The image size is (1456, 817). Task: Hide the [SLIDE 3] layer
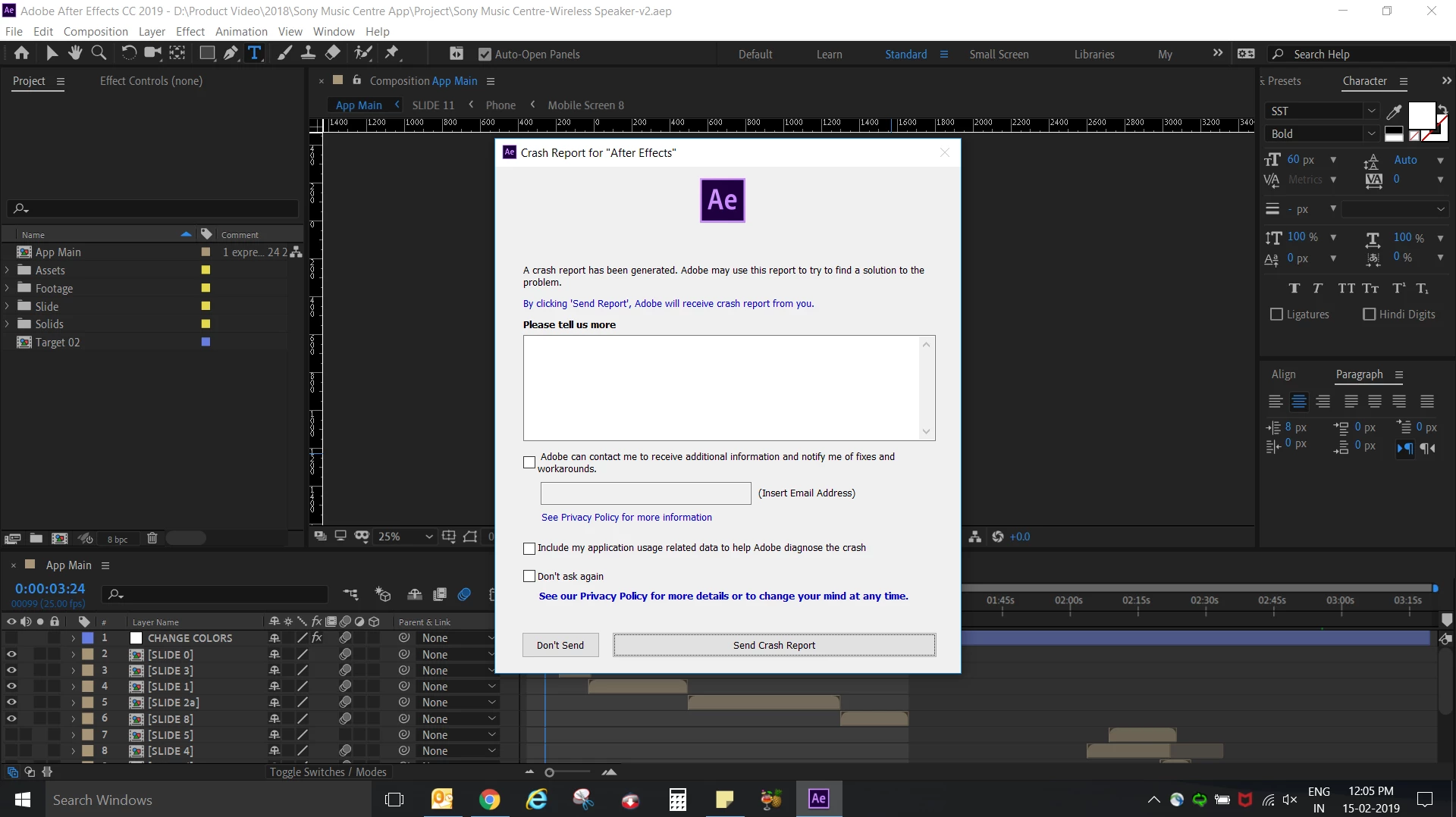tap(11, 671)
